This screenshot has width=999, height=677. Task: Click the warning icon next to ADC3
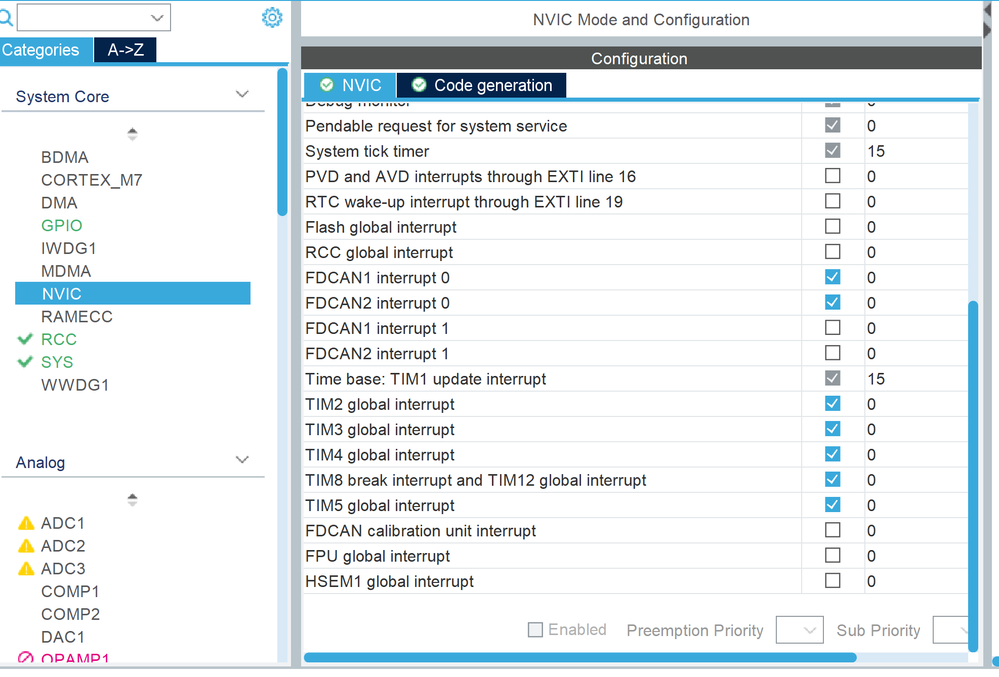(x=26, y=569)
